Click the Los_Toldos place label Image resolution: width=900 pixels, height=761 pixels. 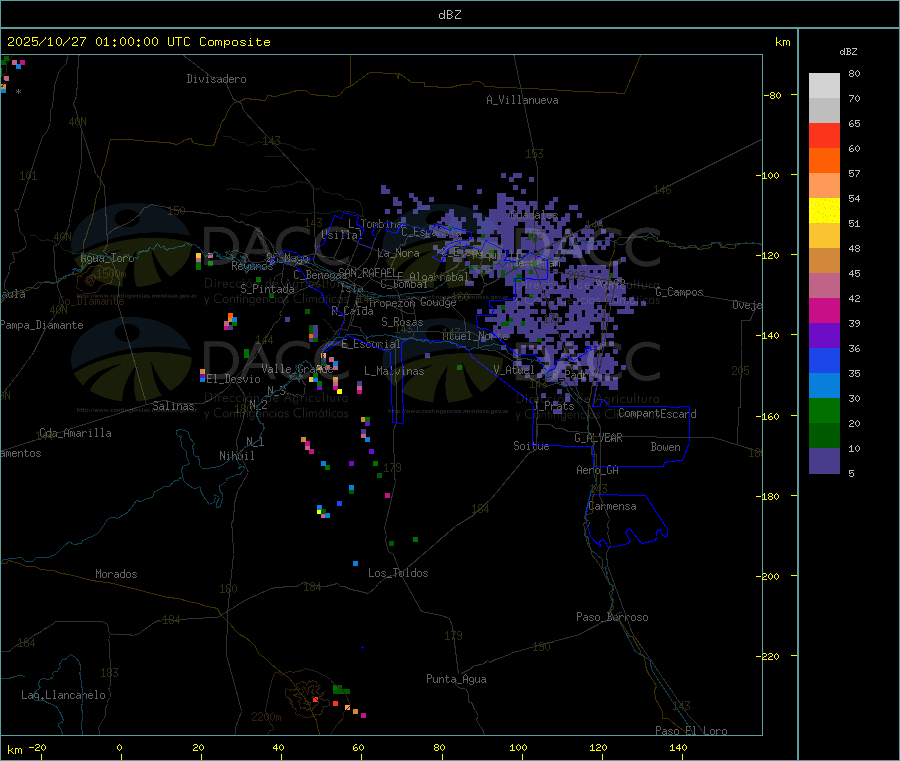click(398, 573)
